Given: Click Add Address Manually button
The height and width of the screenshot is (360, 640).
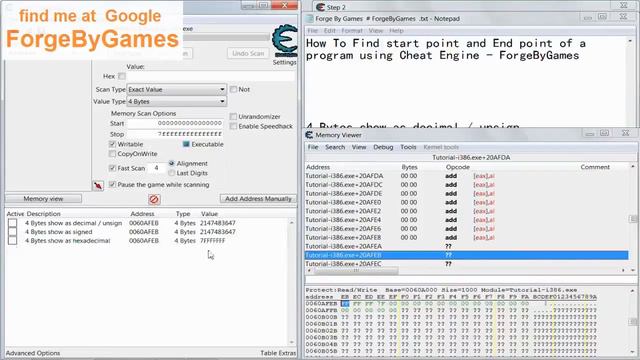Looking at the screenshot, I should click(x=258, y=199).
